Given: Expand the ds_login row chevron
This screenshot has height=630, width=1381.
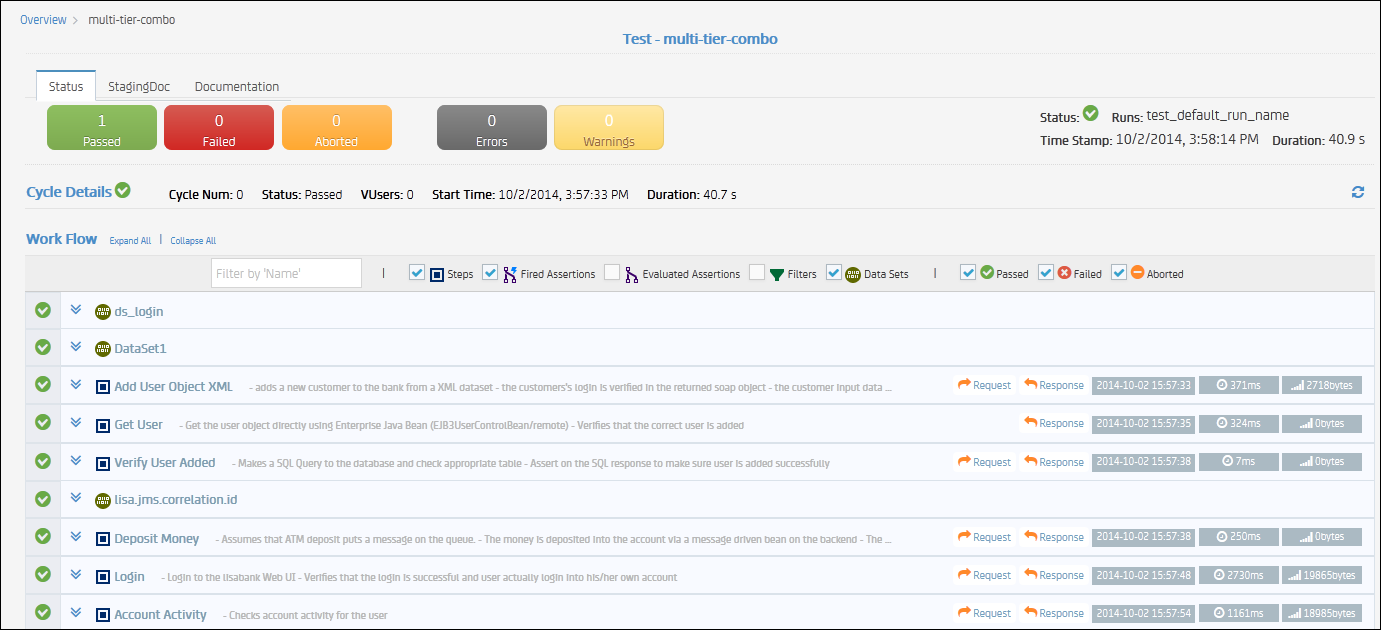Looking at the screenshot, I should pyautogui.click(x=76, y=310).
